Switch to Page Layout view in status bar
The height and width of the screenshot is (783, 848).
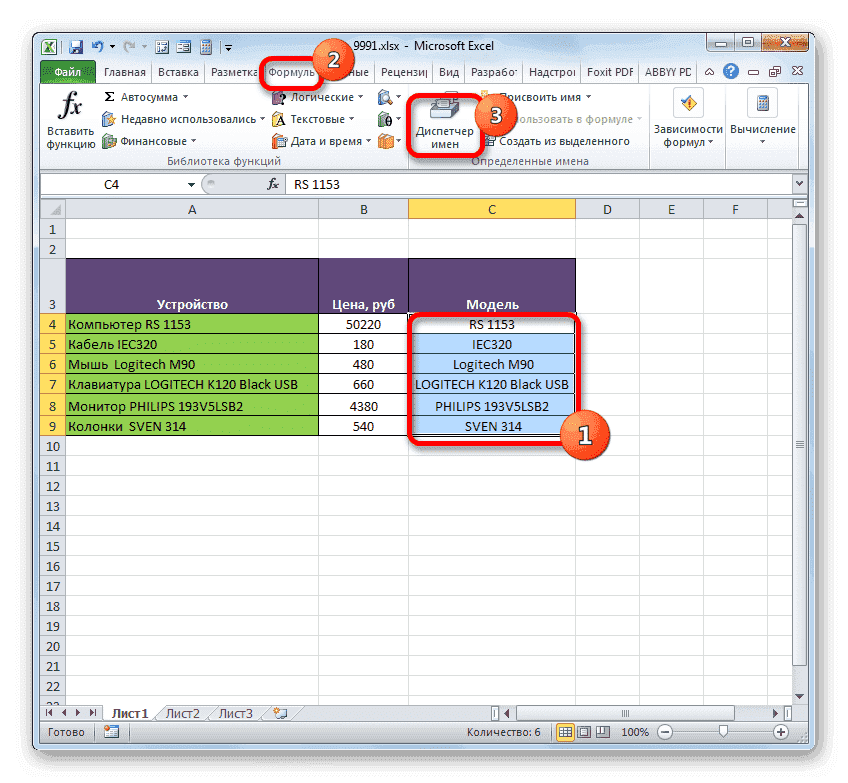[x=583, y=731]
